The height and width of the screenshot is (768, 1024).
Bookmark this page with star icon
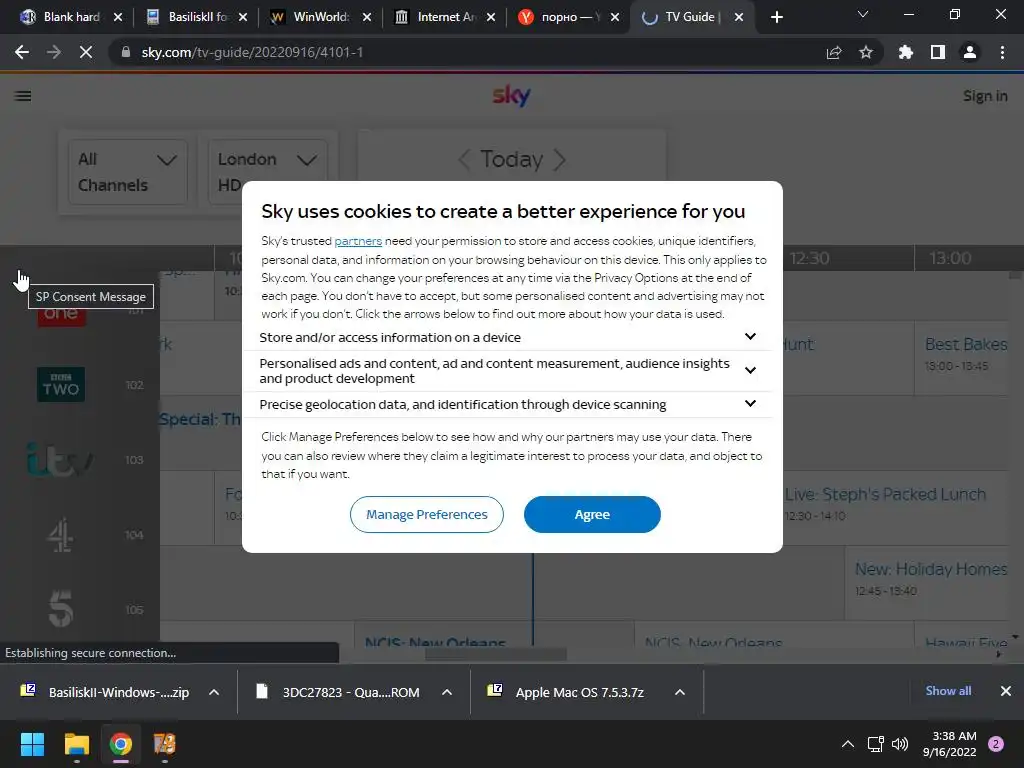(866, 52)
